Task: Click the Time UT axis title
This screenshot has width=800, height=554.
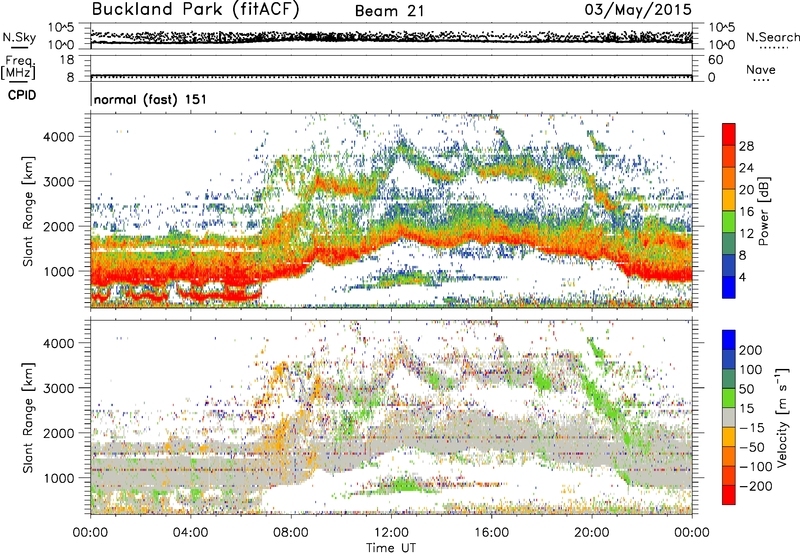Action: (391, 548)
